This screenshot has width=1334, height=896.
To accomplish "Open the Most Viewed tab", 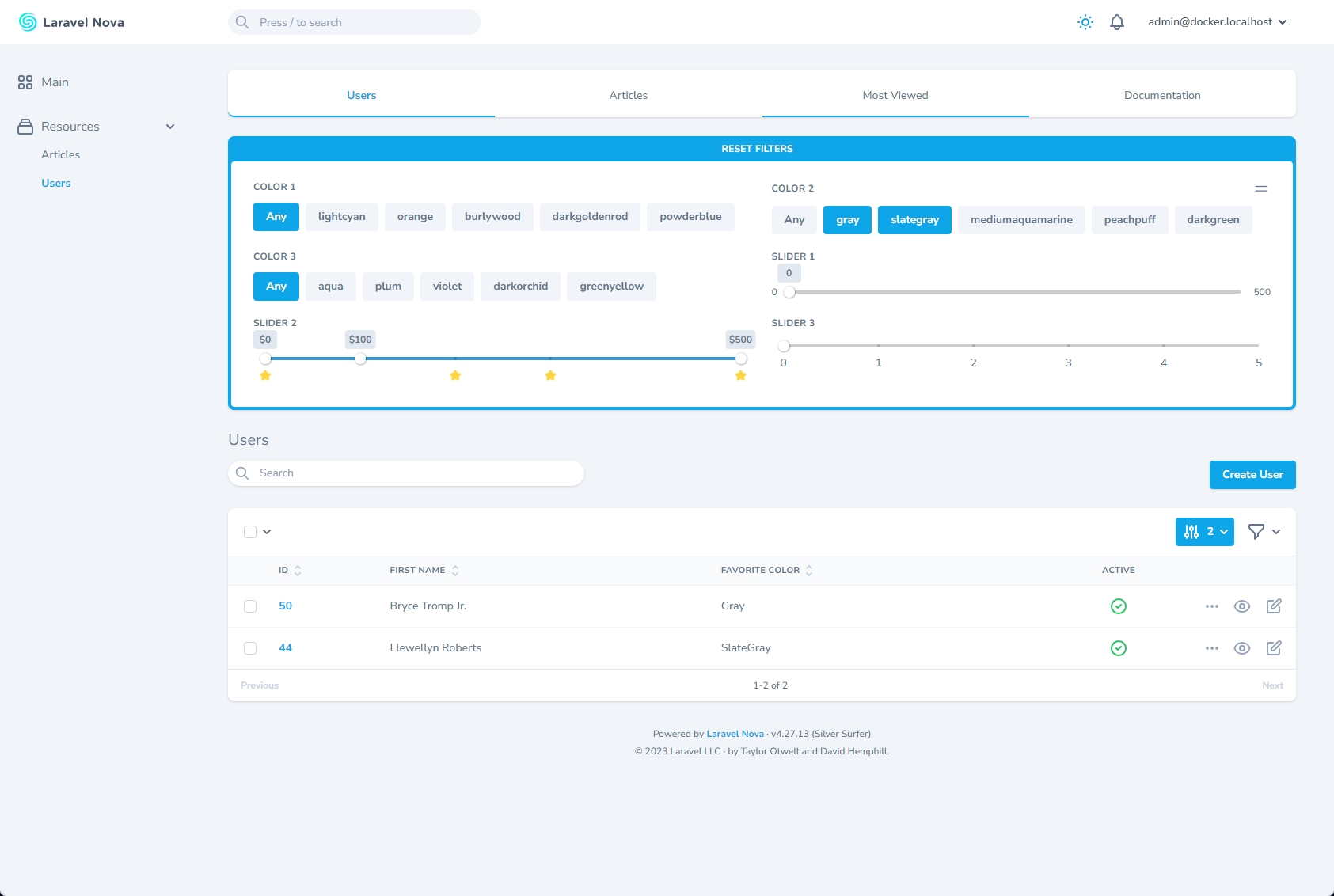I will coord(895,95).
